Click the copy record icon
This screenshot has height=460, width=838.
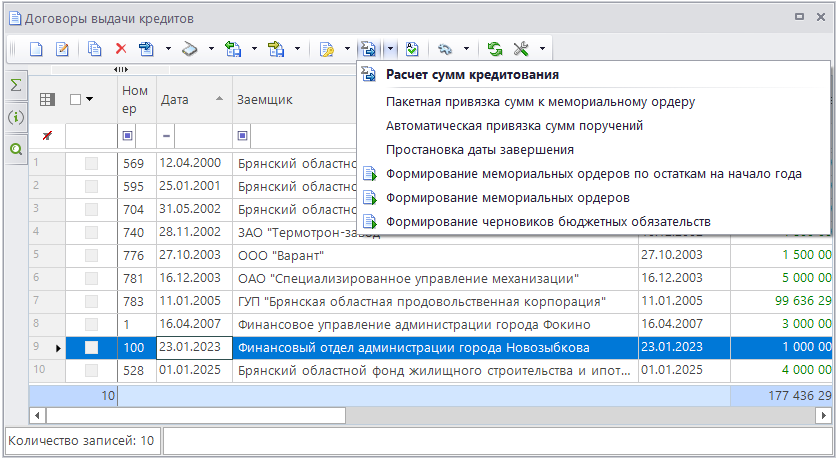pyautogui.click(x=95, y=48)
